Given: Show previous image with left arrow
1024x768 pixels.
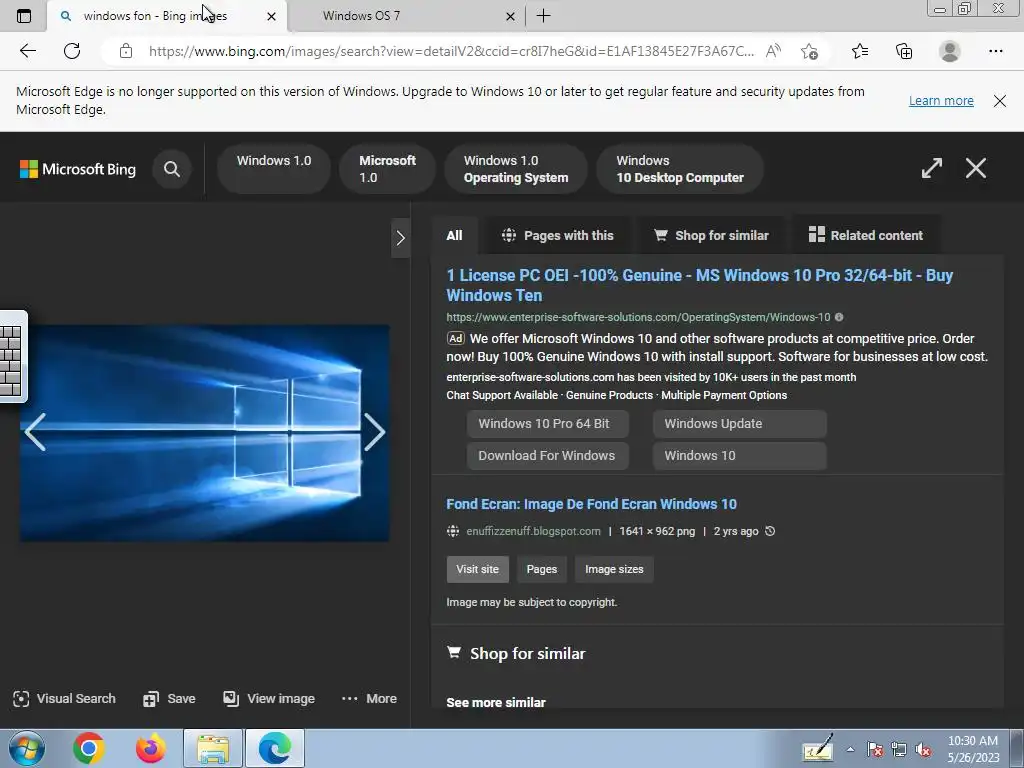Looking at the screenshot, I should click(35, 432).
